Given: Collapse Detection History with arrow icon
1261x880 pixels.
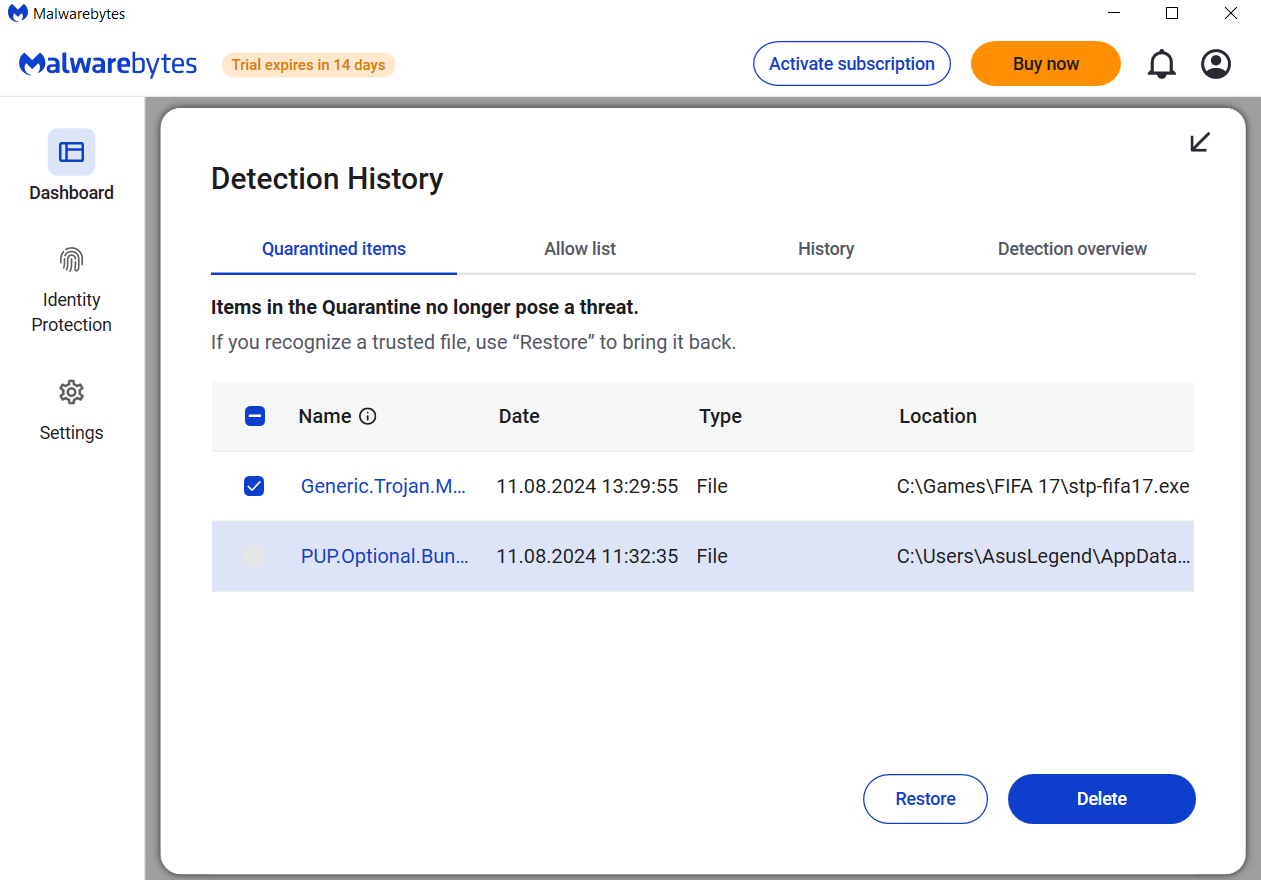Looking at the screenshot, I should coord(1200,142).
